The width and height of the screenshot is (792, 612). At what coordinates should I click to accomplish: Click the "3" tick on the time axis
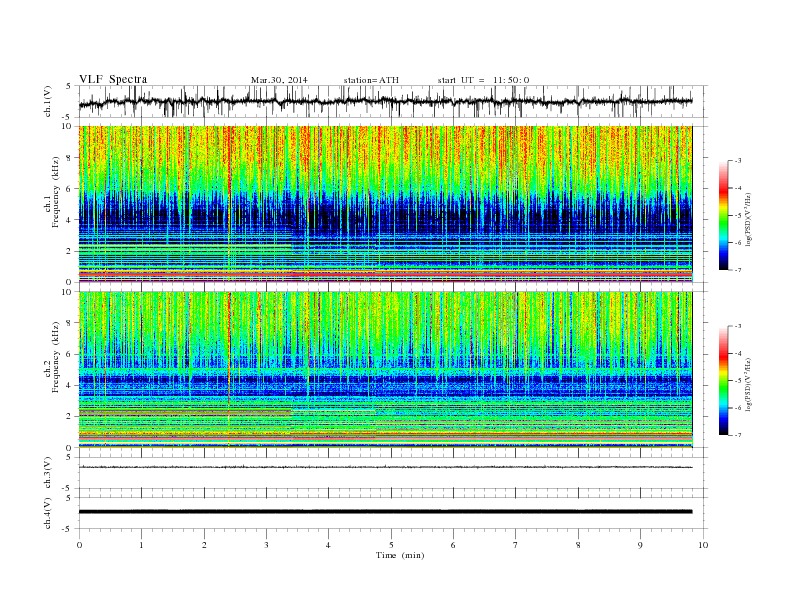tap(266, 545)
